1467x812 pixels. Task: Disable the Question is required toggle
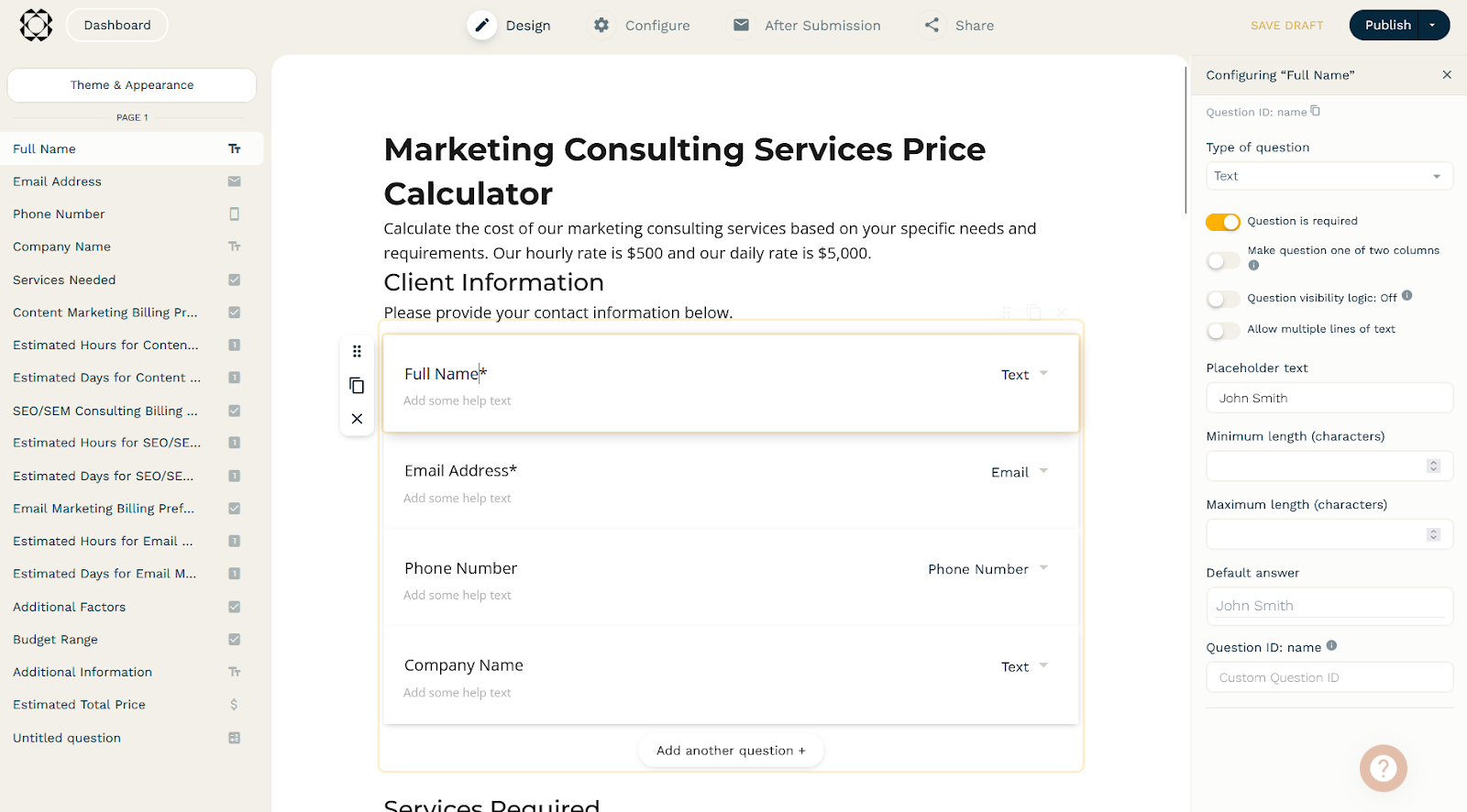click(x=1223, y=221)
